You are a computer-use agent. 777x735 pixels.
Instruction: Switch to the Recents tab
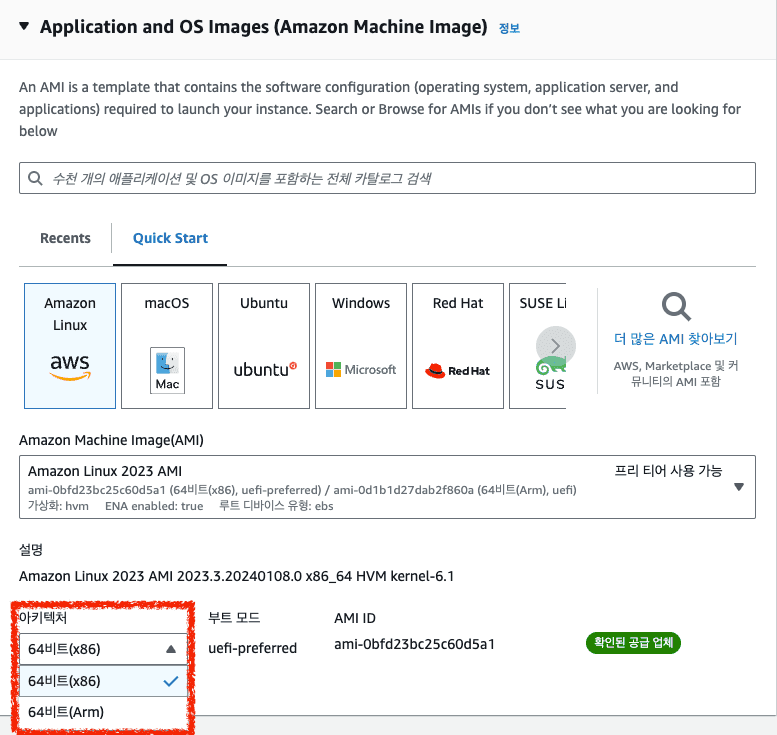pyautogui.click(x=65, y=238)
